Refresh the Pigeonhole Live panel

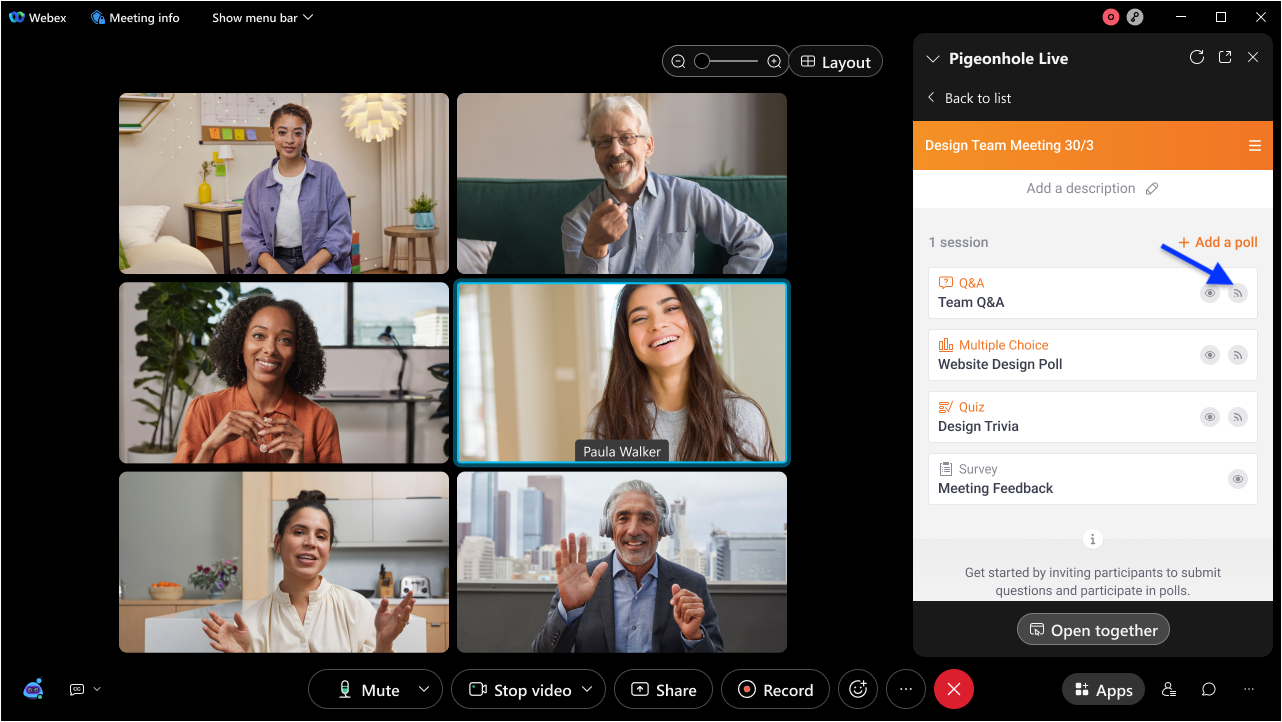[x=1196, y=58]
